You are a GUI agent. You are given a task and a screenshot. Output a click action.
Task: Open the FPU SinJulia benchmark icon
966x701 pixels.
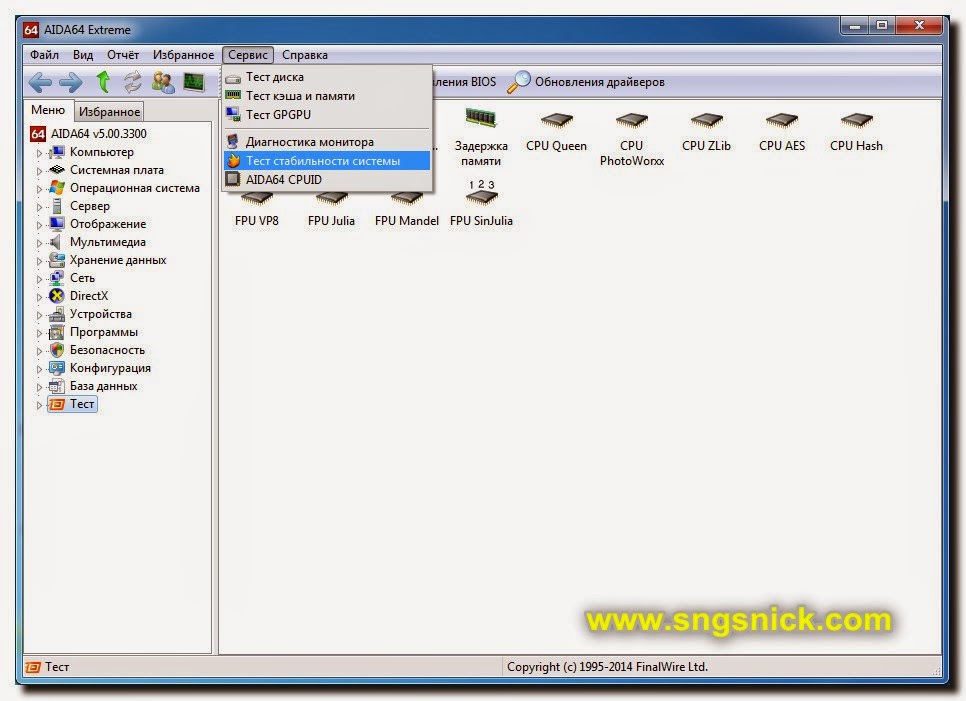[482, 193]
